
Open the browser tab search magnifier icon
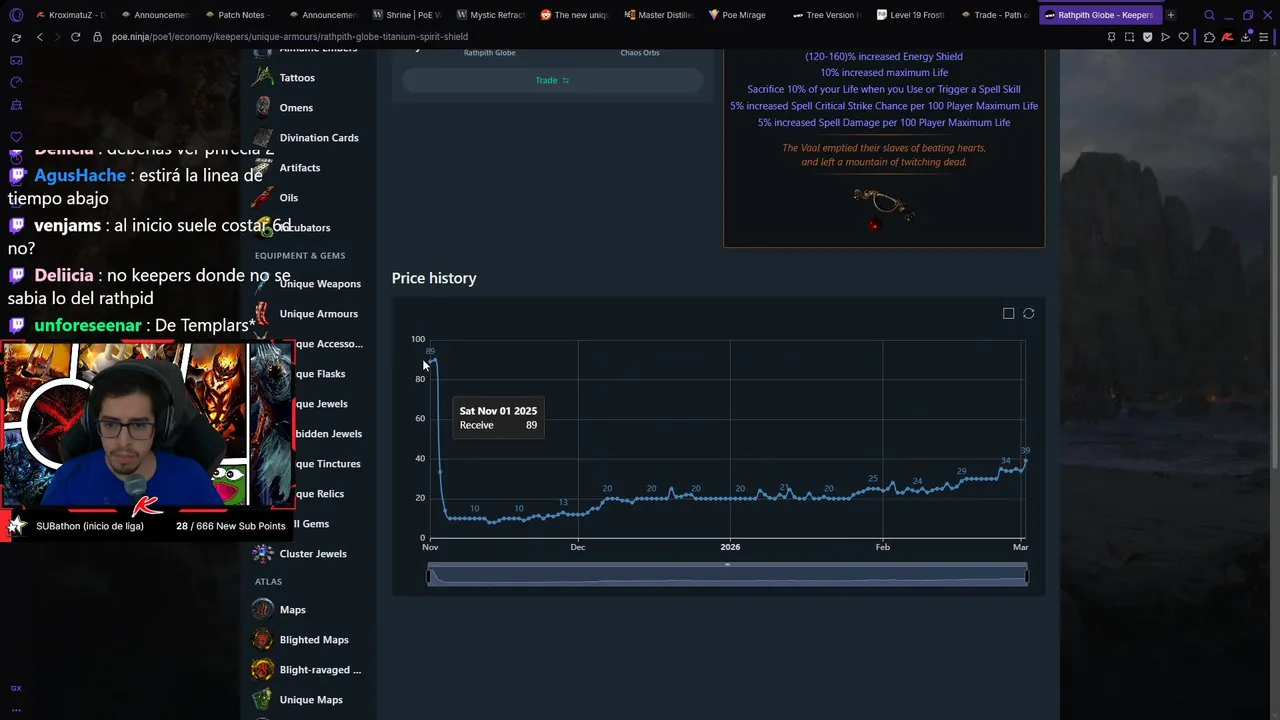pos(1209,15)
